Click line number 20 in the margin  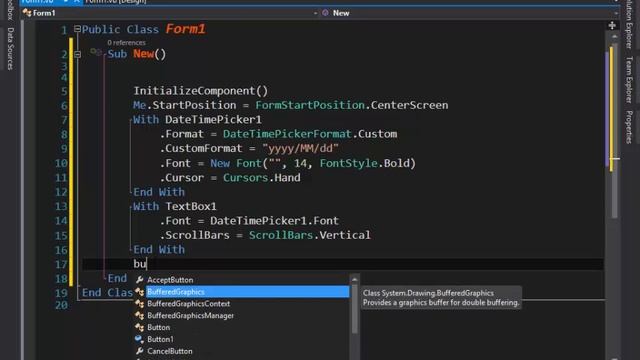[61, 305]
